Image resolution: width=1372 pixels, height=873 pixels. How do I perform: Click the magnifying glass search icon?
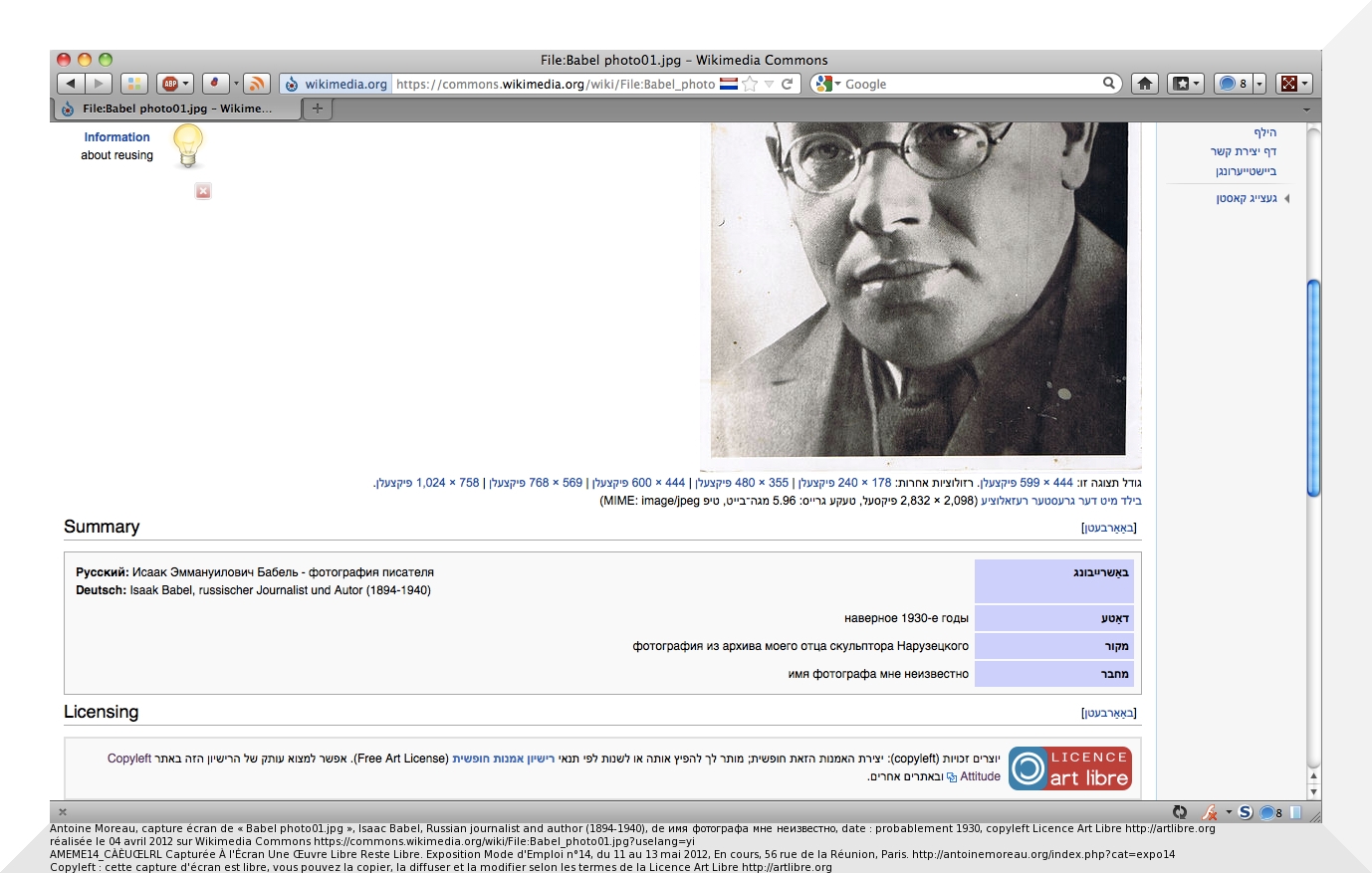tap(1109, 84)
